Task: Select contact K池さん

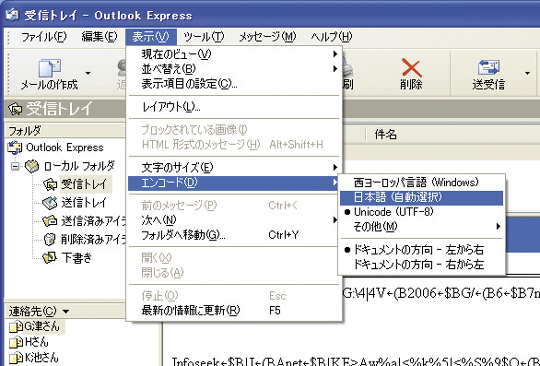Action: 41,357
